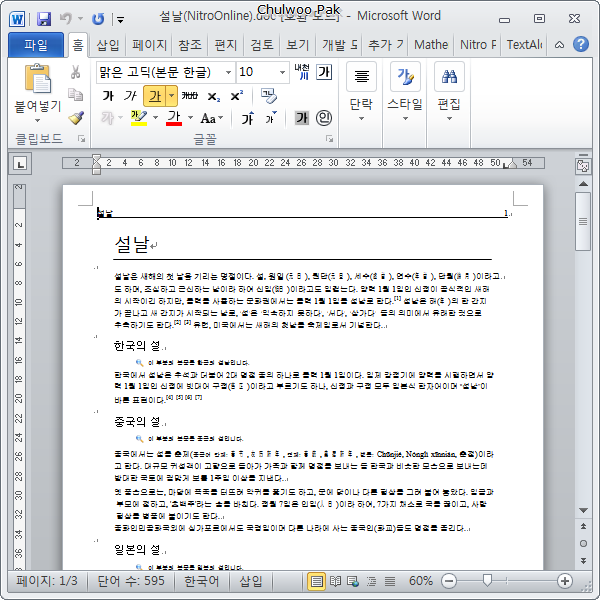Viewport: 600px width, 600px height.
Task: Go to previous page double arrow
Action: click(583, 527)
